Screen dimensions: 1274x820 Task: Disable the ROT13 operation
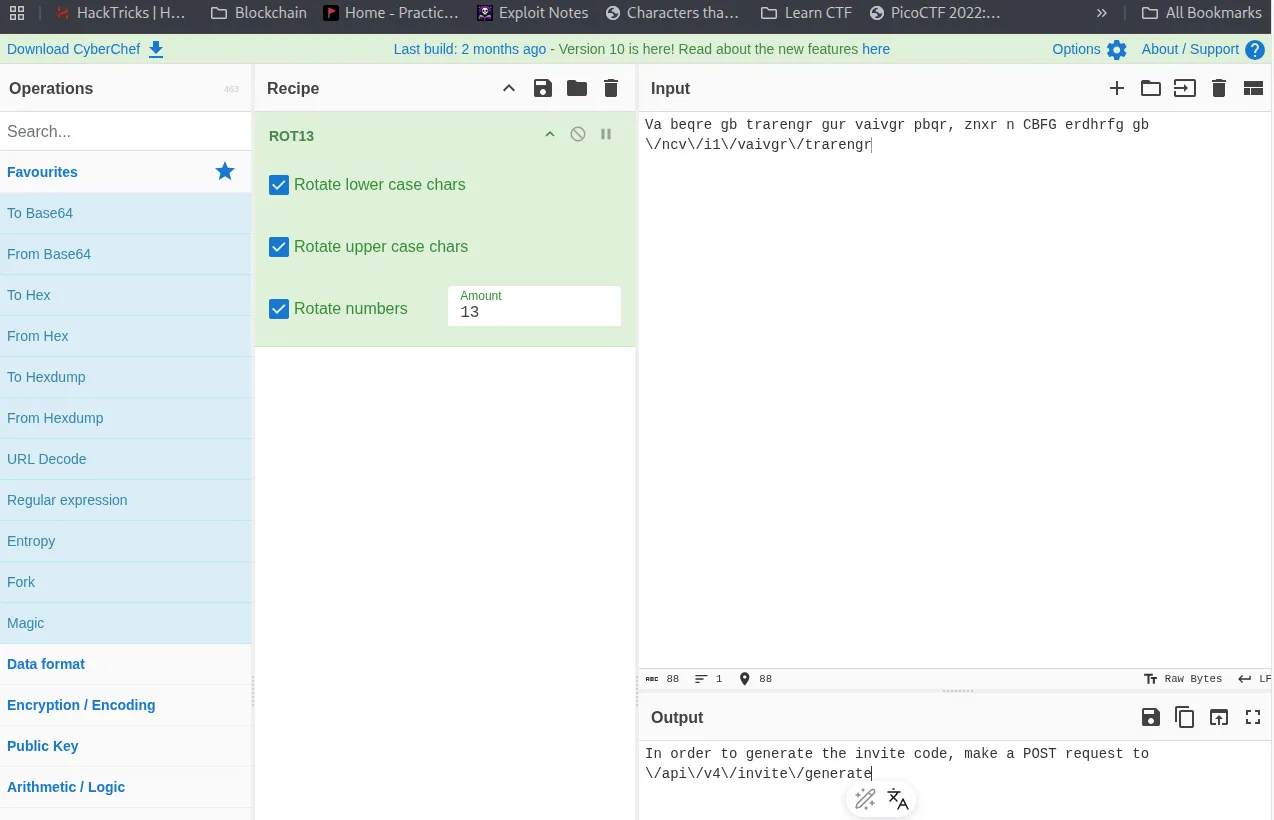(x=578, y=134)
